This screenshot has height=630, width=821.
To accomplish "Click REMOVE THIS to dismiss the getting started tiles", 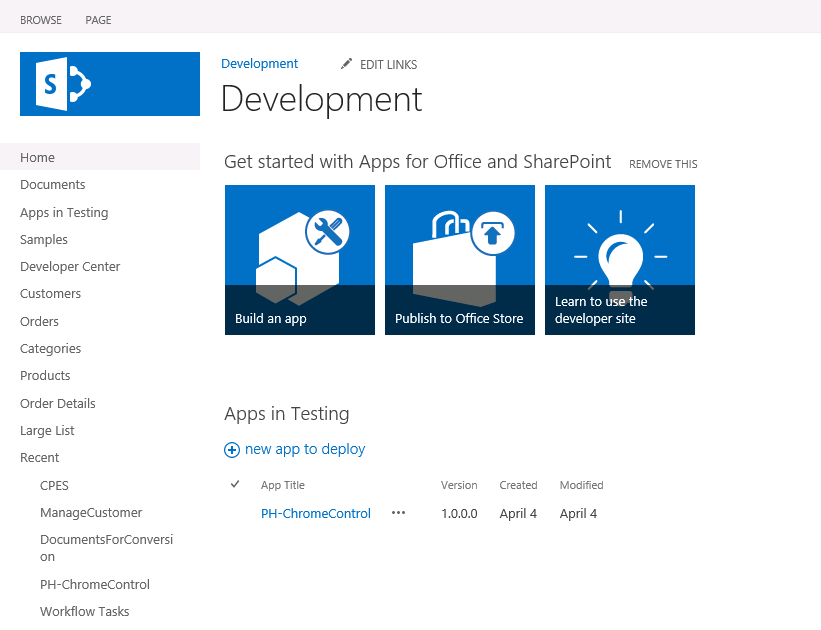I will [663, 163].
